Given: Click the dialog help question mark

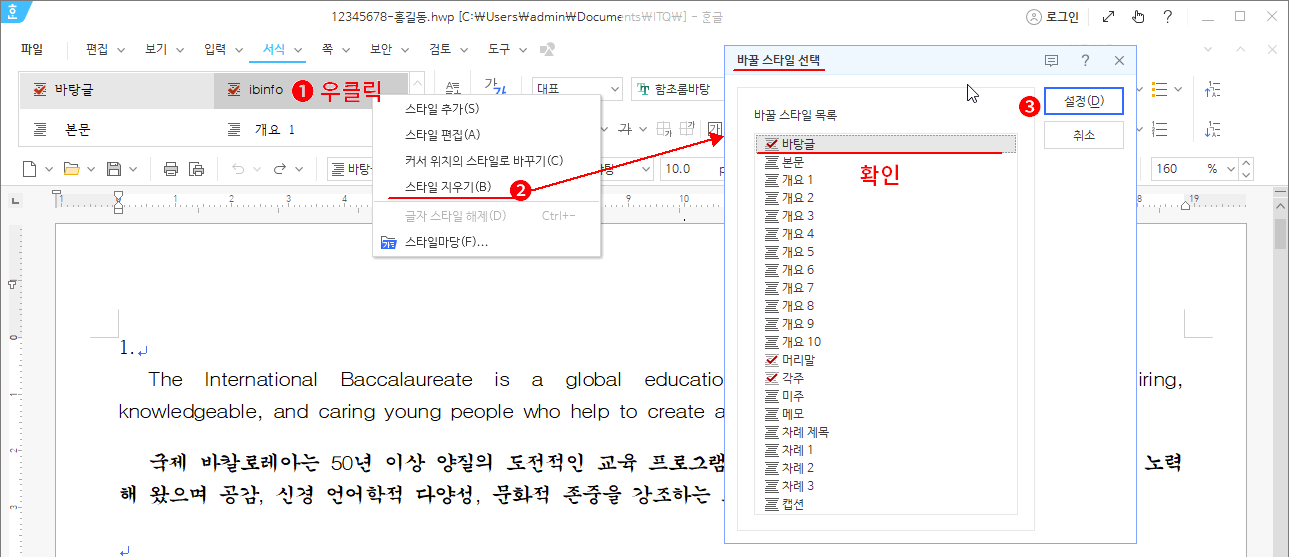Looking at the screenshot, I should pyautogui.click(x=1086, y=61).
